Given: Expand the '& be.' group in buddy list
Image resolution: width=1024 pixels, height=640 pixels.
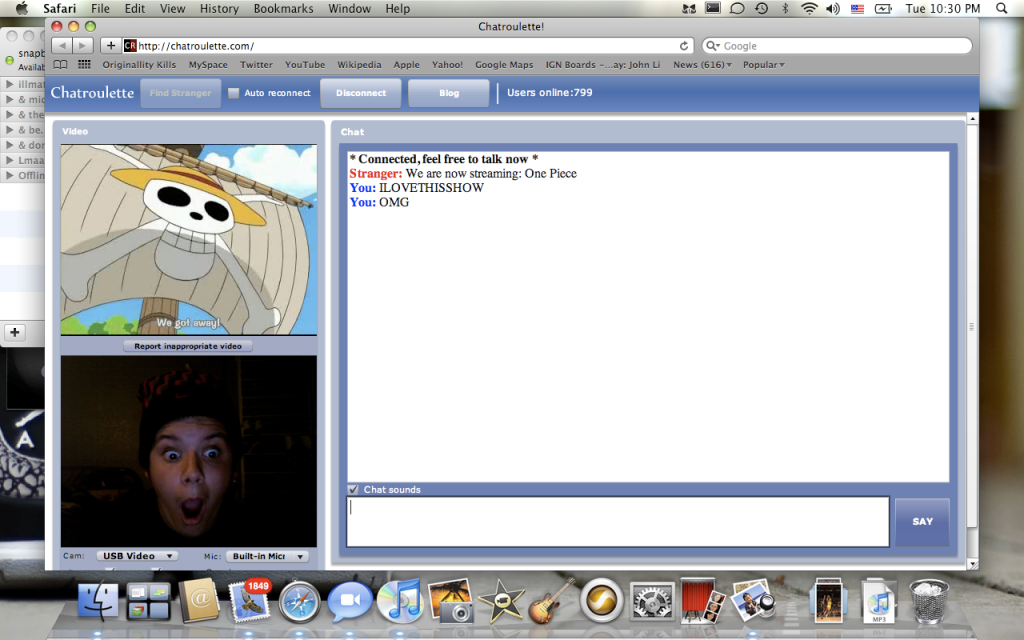Looking at the screenshot, I should click(x=10, y=130).
